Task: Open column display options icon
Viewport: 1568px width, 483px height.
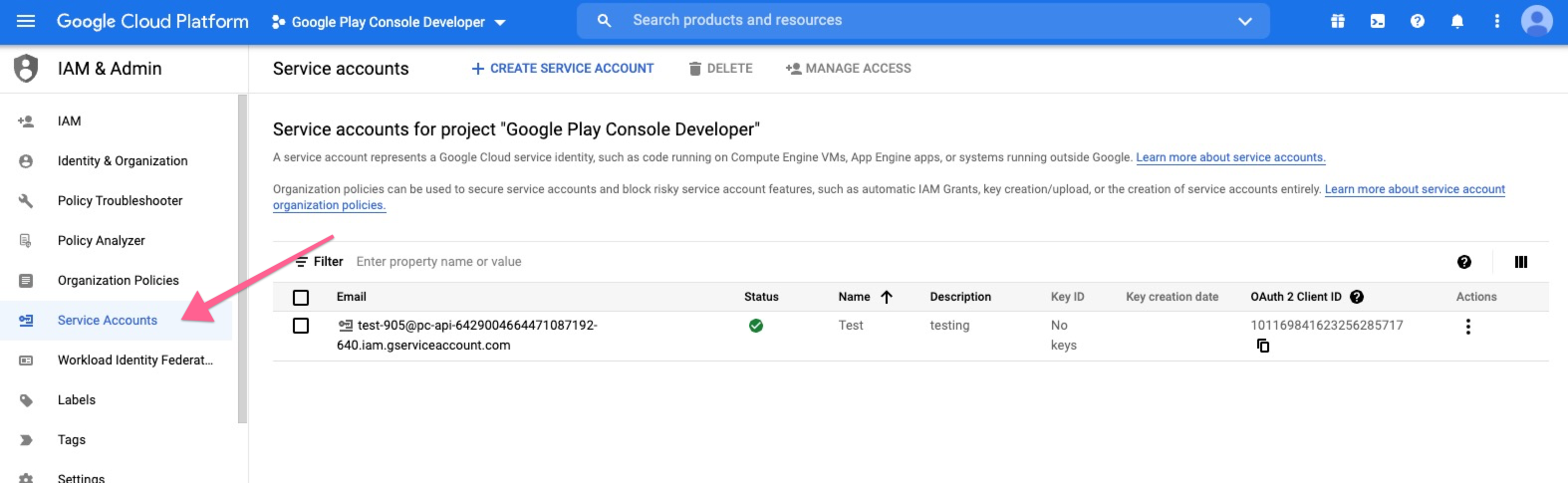Action: (x=1520, y=262)
